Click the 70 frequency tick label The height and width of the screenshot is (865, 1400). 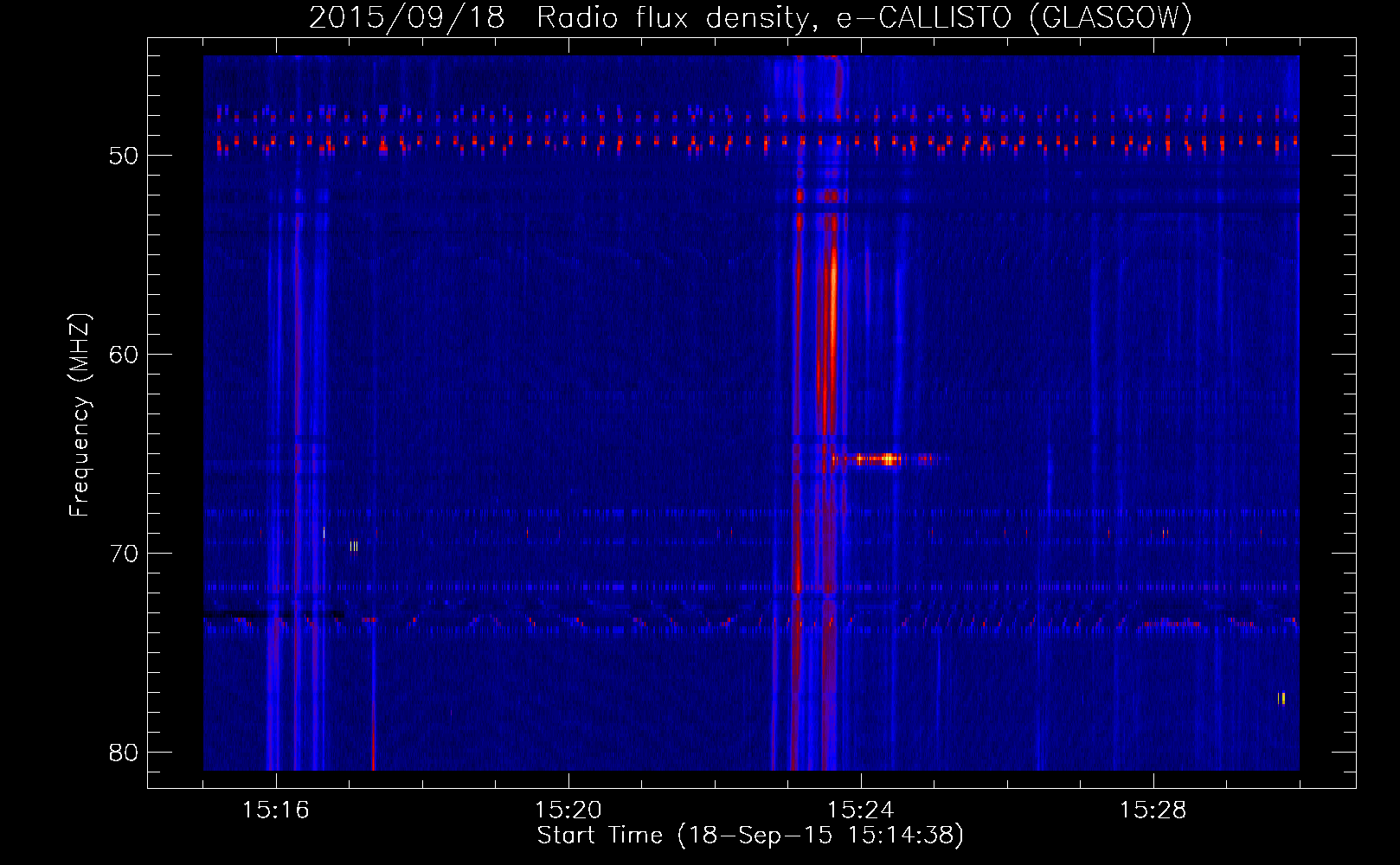tap(125, 554)
